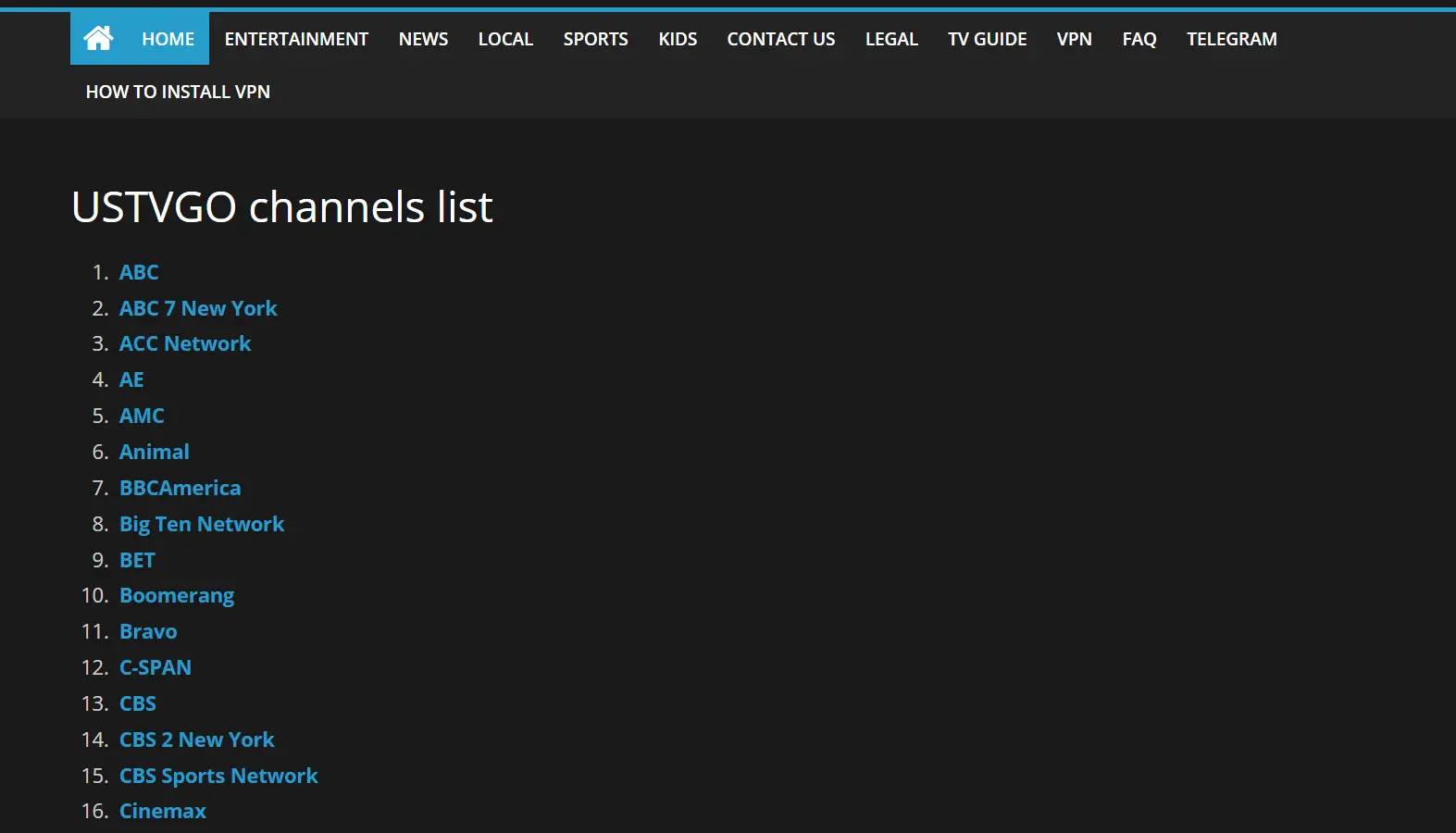
Task: Open the TV GUIDE page
Action: point(987,39)
